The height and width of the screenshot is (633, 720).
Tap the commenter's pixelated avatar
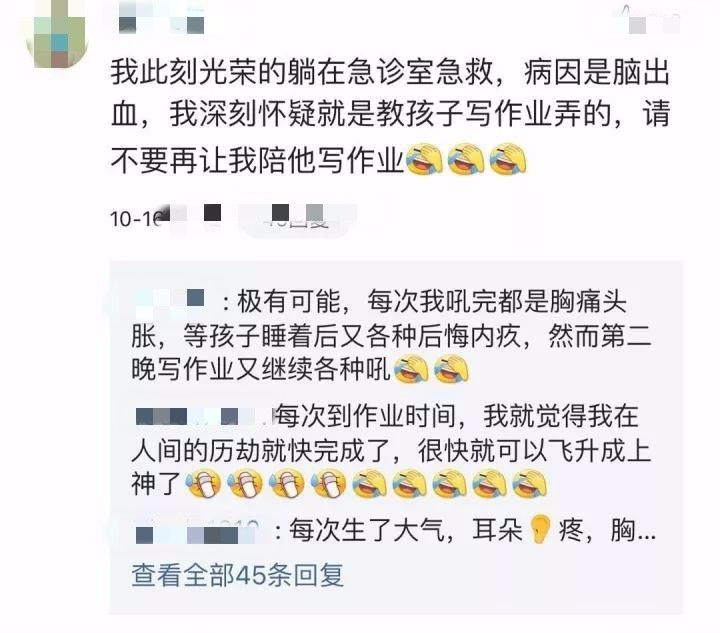[58, 35]
